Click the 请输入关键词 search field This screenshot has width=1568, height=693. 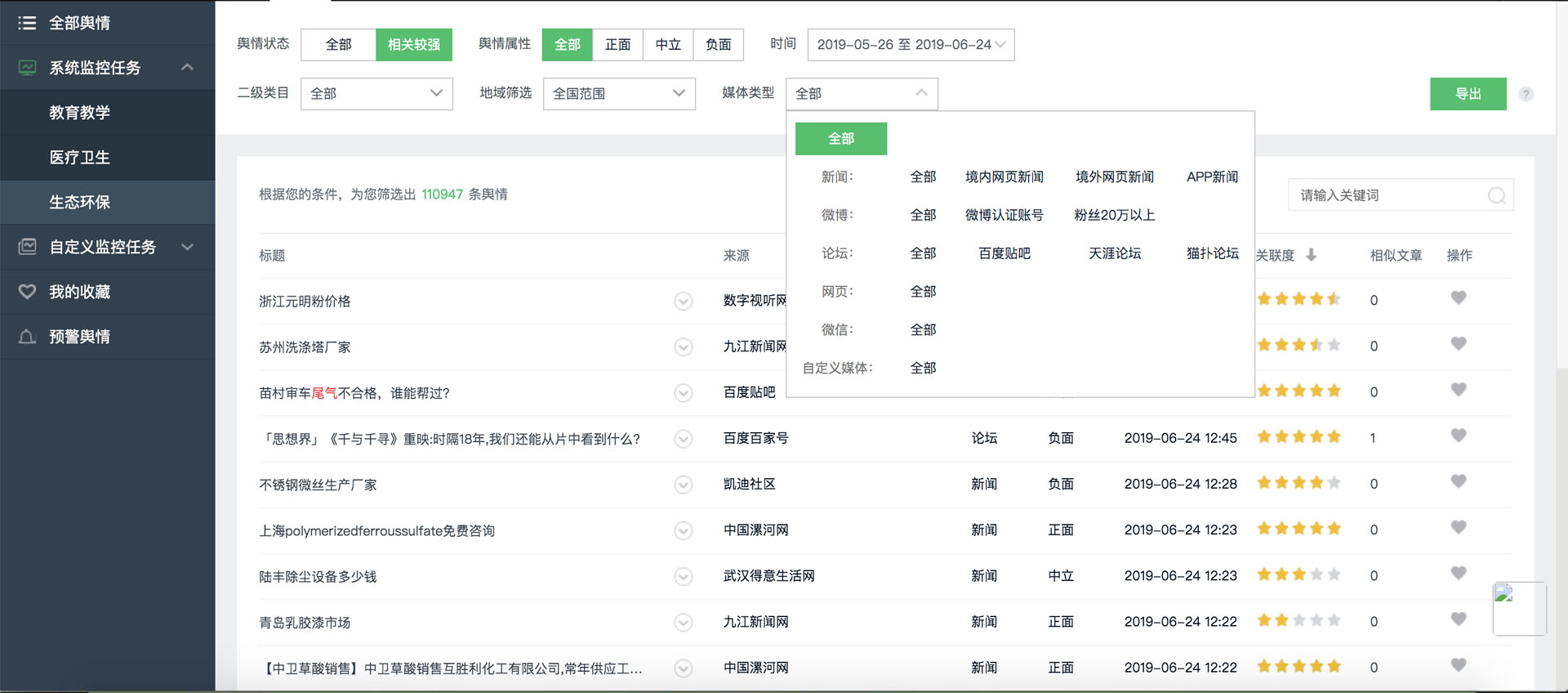1388,195
